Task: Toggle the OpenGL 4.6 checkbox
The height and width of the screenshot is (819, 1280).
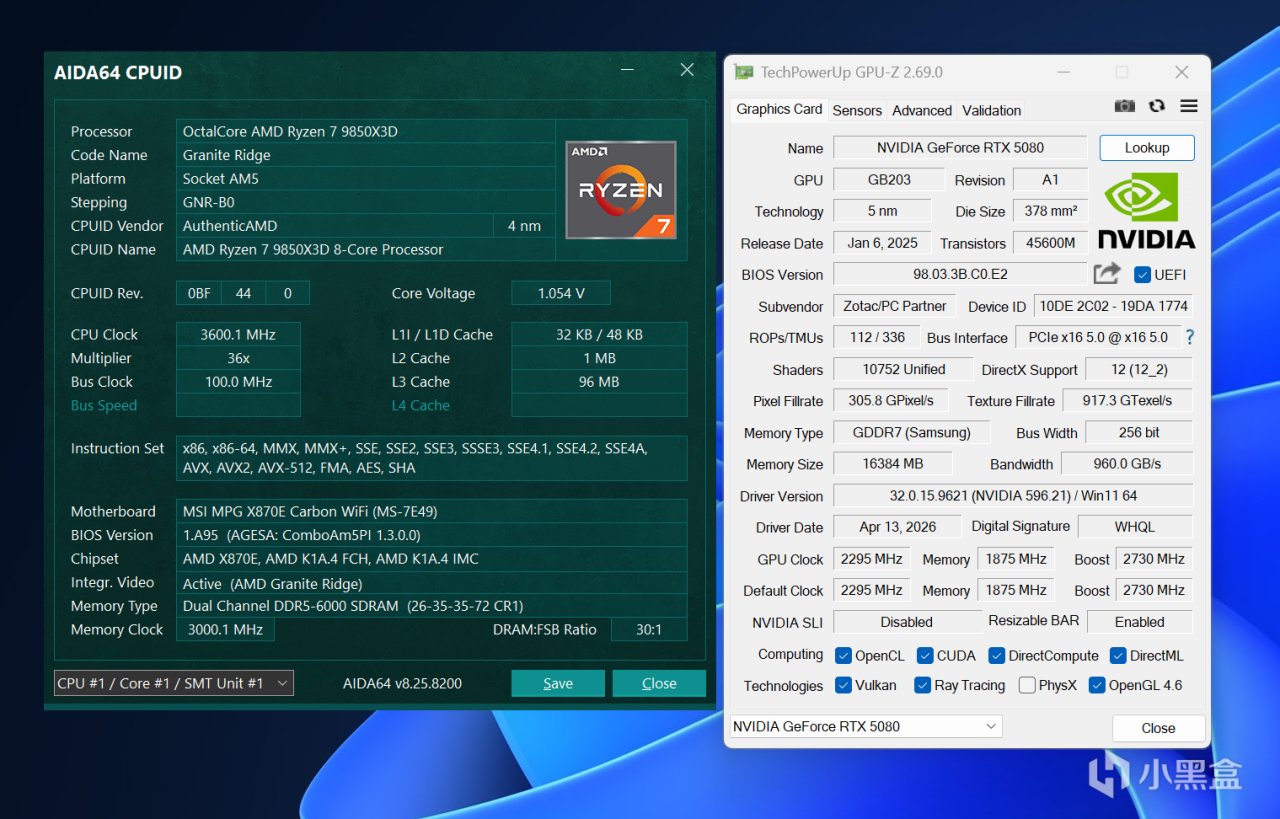Action: pyautogui.click(x=1097, y=686)
